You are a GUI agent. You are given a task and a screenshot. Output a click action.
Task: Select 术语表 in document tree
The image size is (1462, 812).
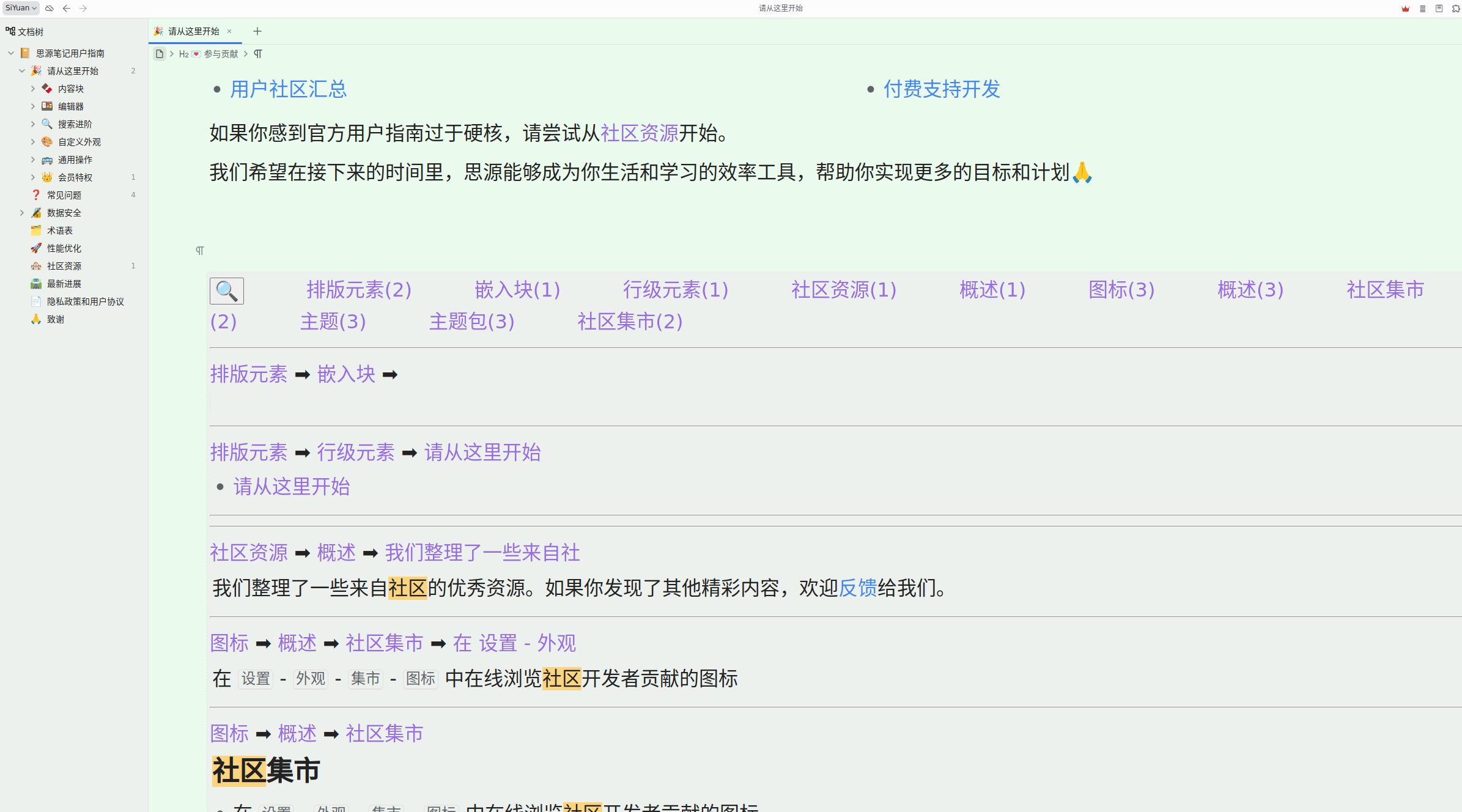59,231
